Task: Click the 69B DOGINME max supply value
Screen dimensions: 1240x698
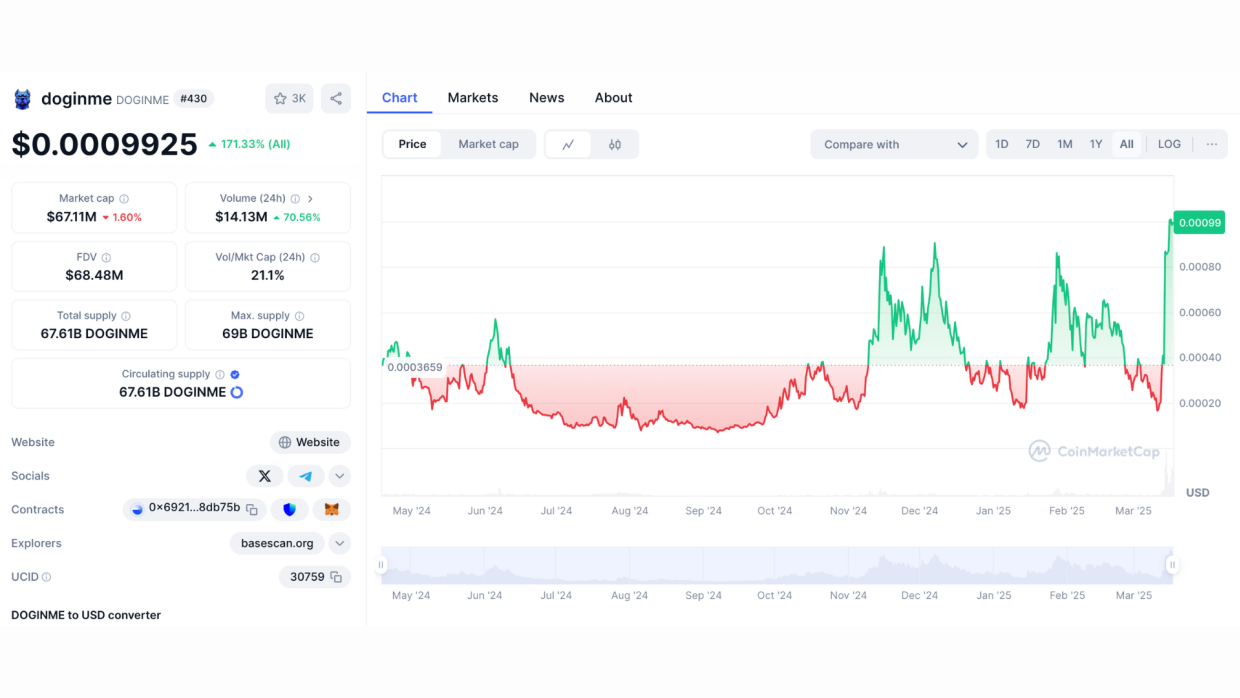Action: click(268, 334)
